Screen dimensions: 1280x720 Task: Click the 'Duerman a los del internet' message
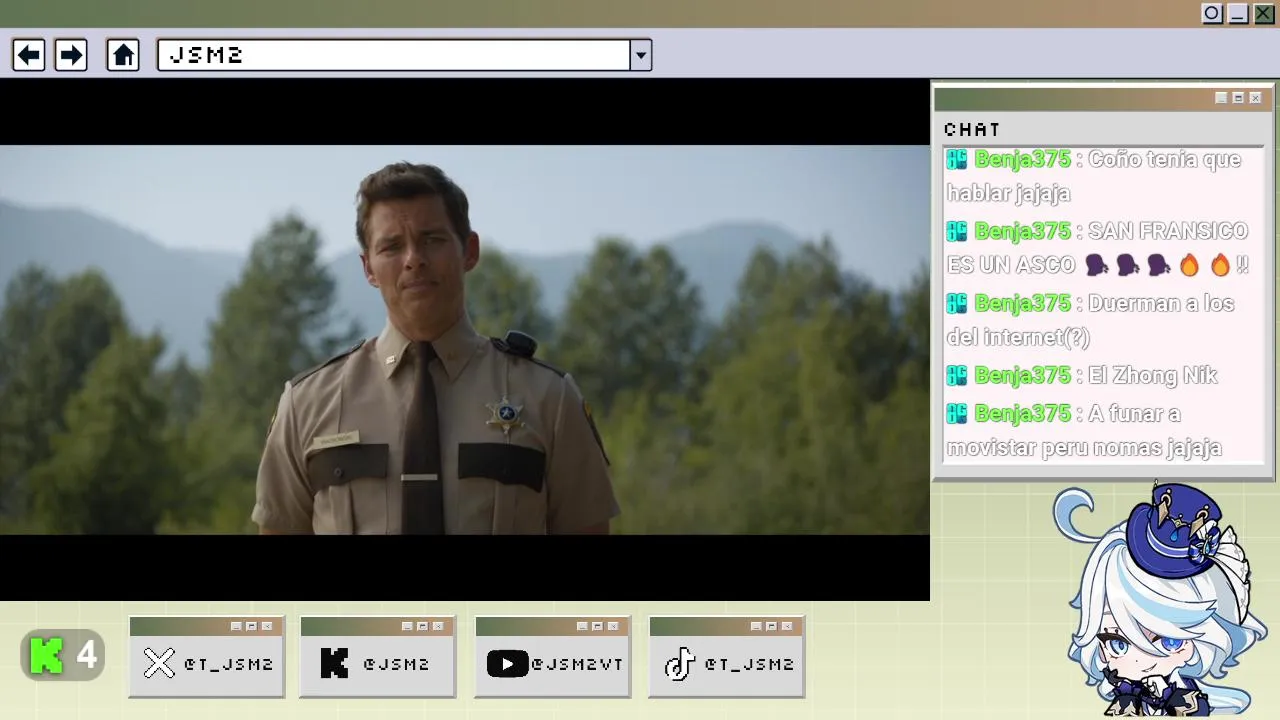click(1091, 320)
